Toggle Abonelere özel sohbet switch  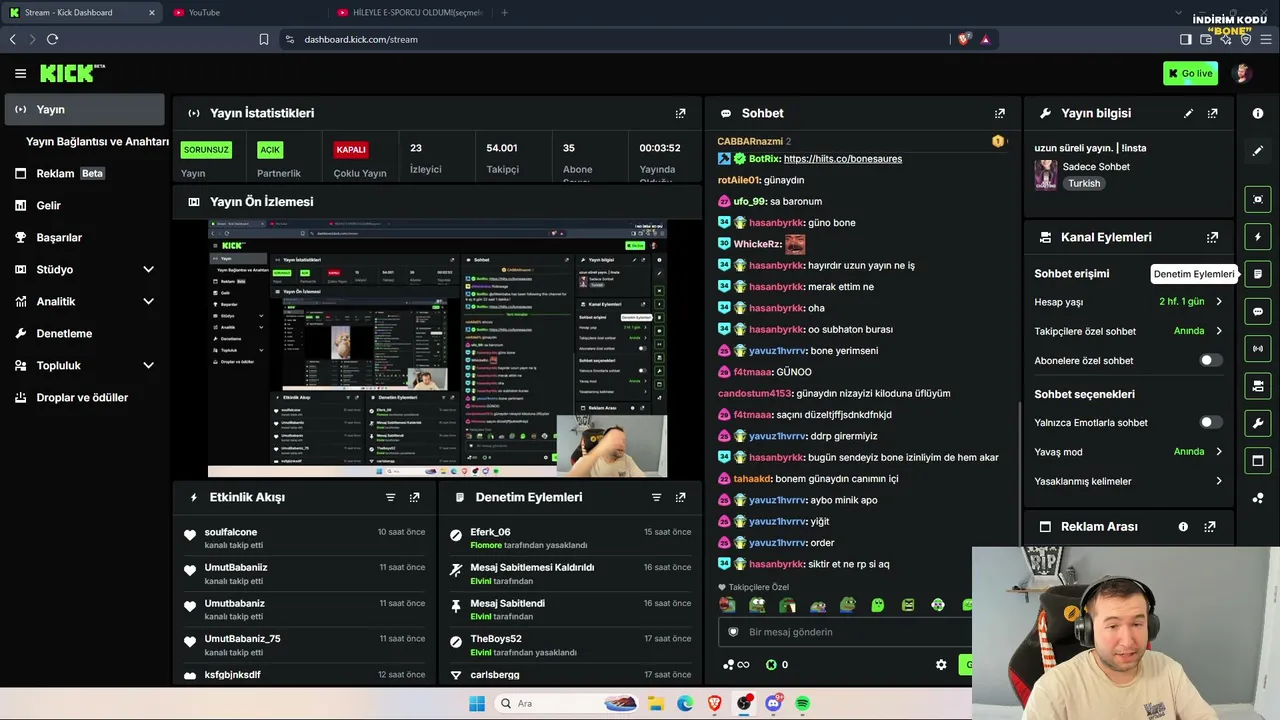click(1211, 360)
